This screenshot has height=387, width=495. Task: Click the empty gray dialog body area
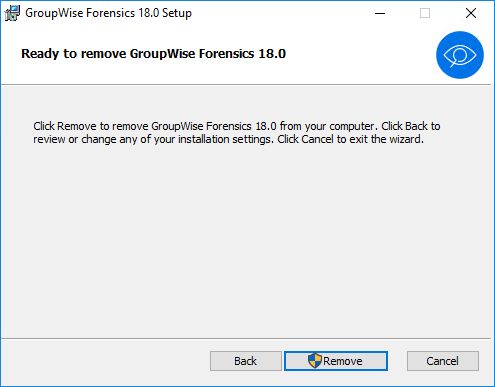pos(246,240)
